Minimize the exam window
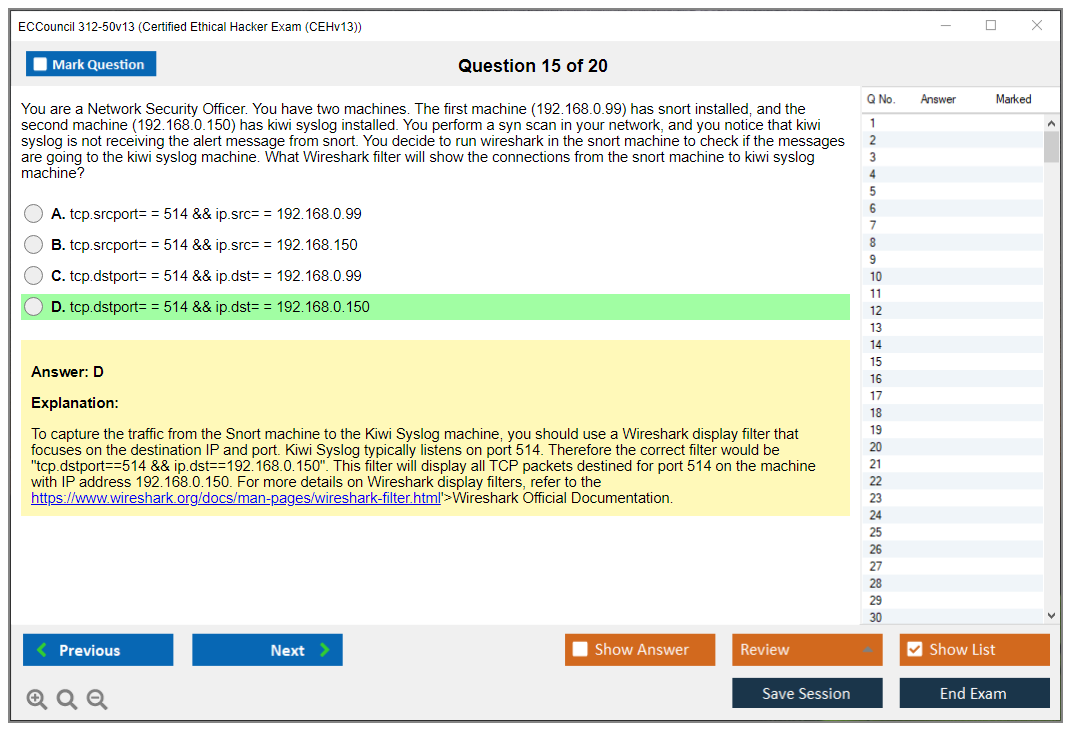Screen dimensions: 1075x735 pyautogui.click(x=946, y=25)
